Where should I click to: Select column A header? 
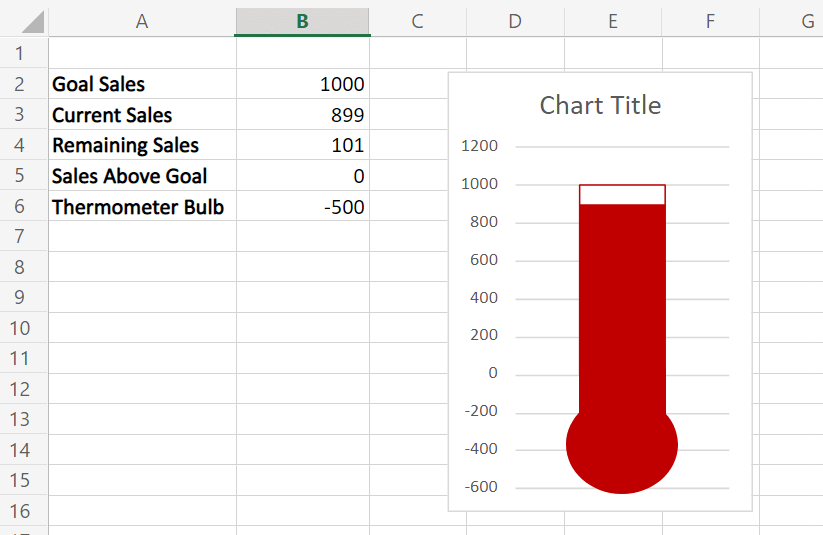[142, 21]
